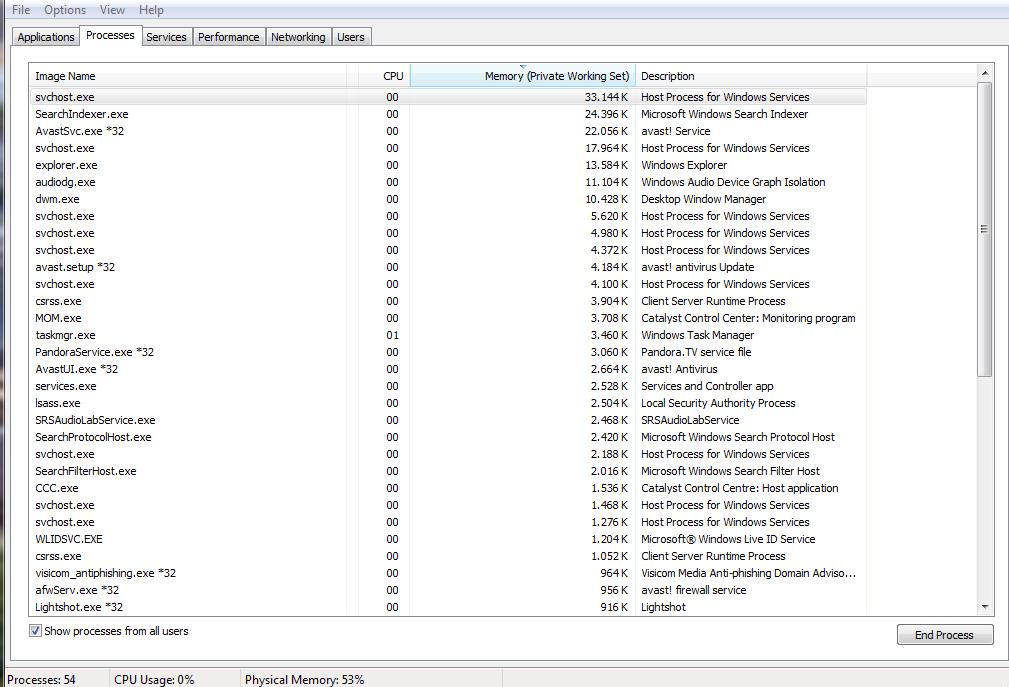The width and height of the screenshot is (1009, 687).
Task: Open the Help menu
Action: click(151, 10)
